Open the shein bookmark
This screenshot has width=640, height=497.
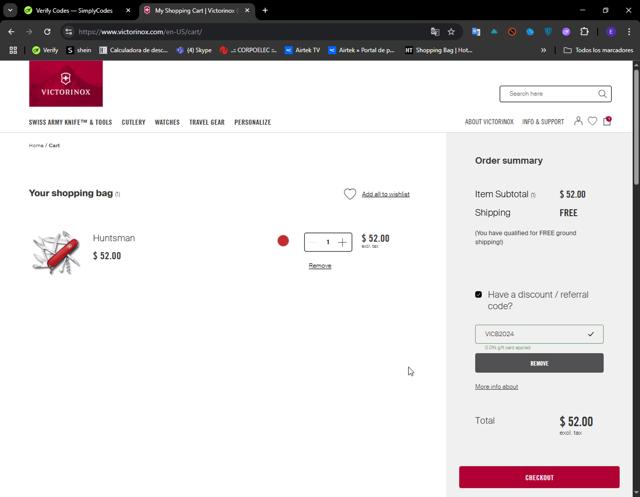tap(79, 50)
